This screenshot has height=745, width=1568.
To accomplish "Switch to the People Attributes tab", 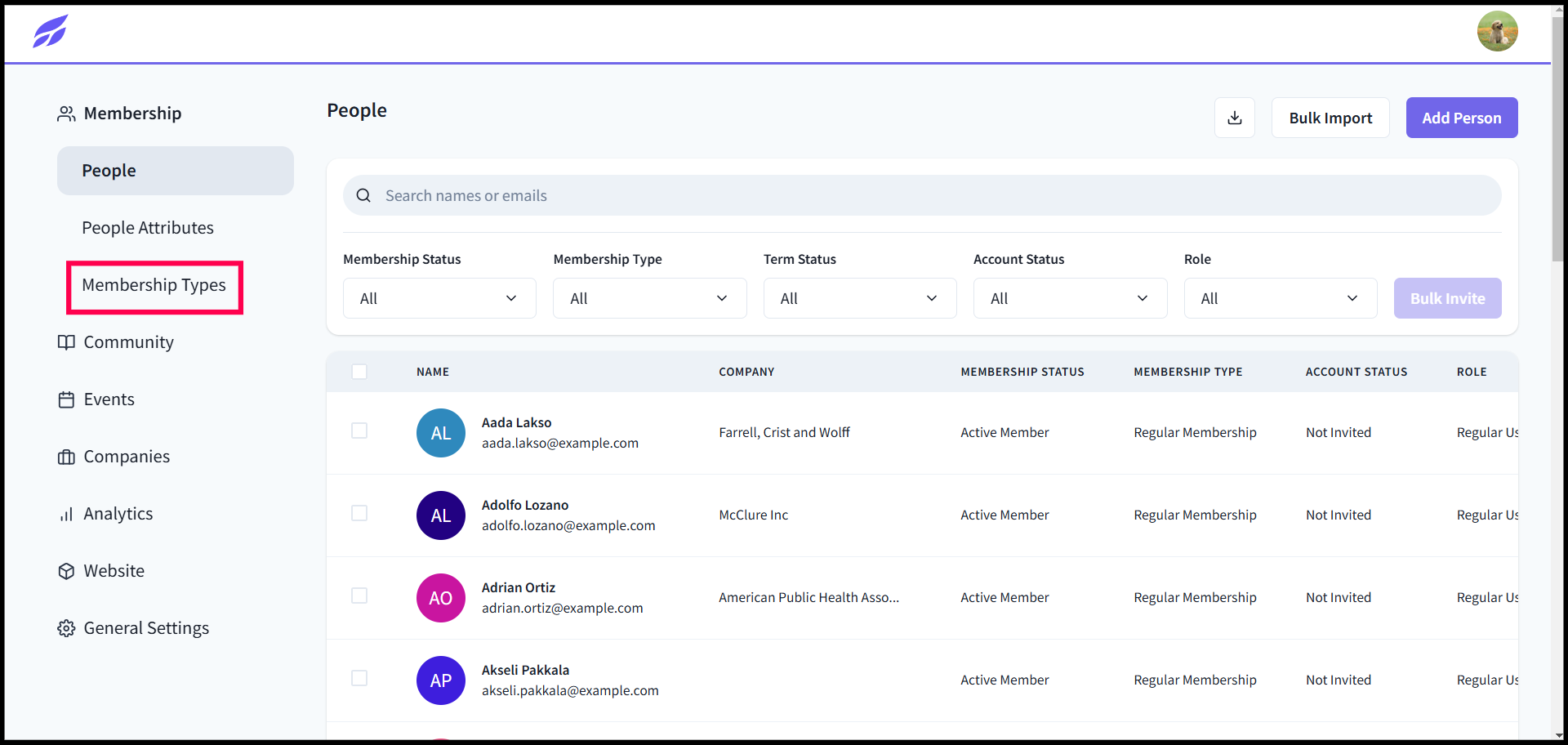I will pyautogui.click(x=147, y=228).
